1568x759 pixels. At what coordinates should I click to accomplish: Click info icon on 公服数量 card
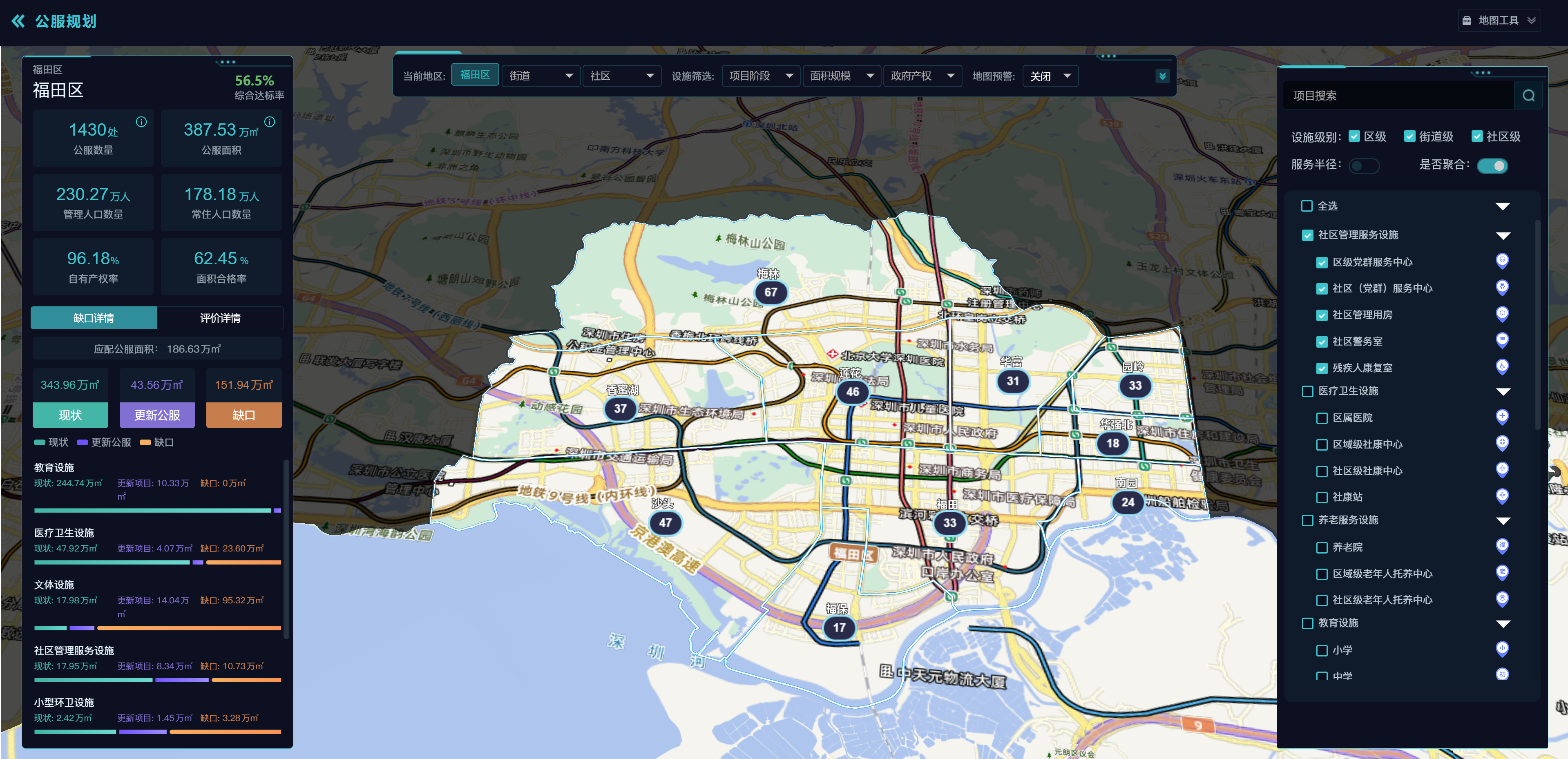click(x=141, y=122)
